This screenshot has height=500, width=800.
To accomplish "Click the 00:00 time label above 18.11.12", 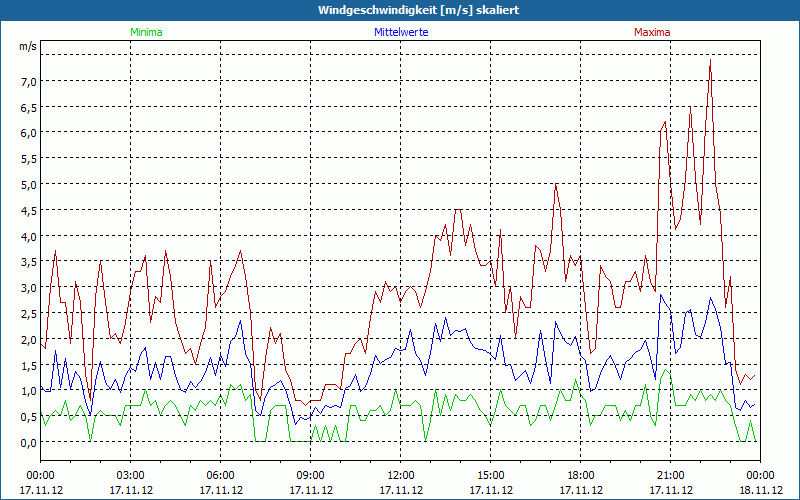I will pyautogui.click(x=761, y=476).
